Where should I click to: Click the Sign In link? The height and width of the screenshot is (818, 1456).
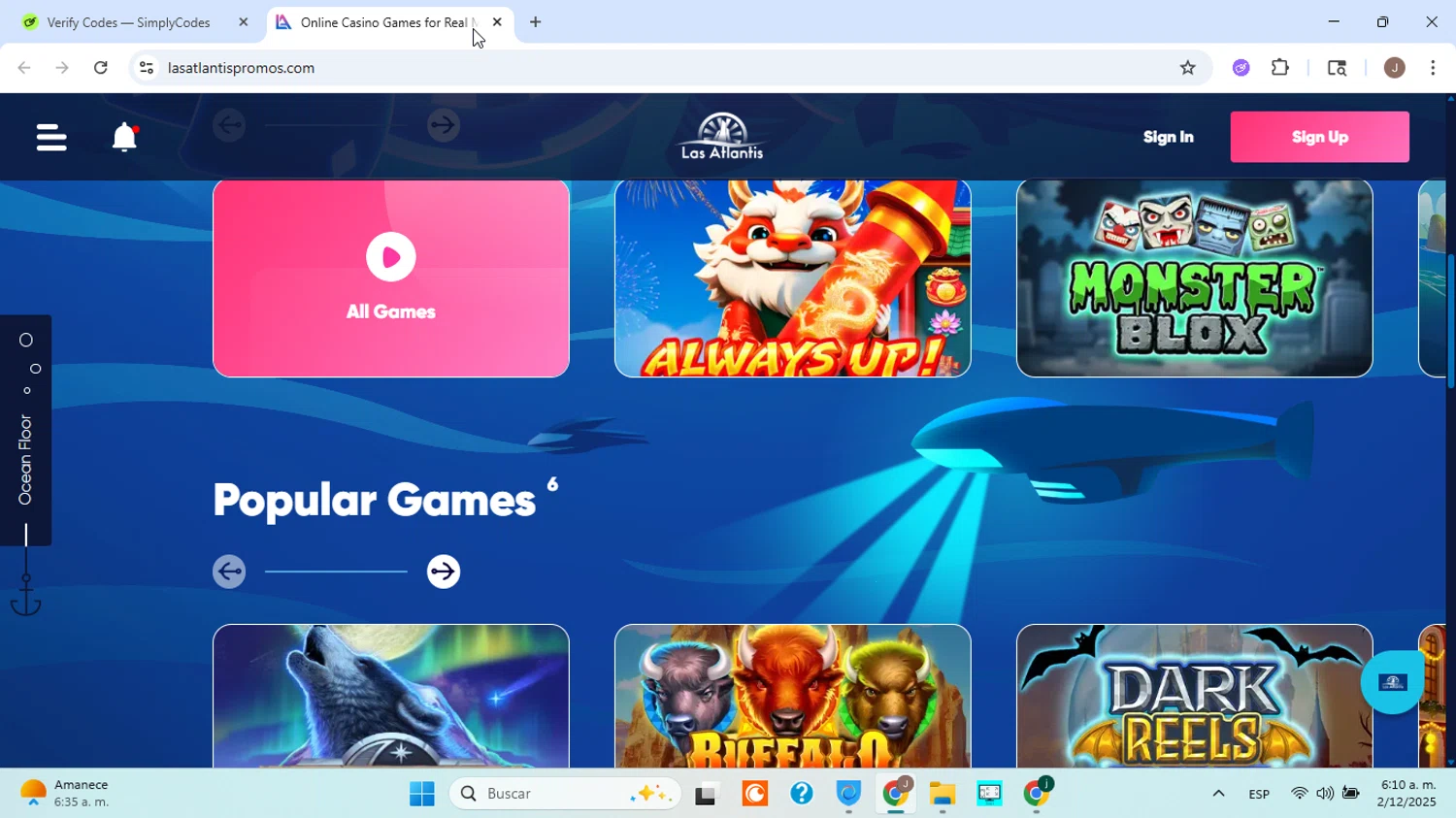tap(1168, 137)
